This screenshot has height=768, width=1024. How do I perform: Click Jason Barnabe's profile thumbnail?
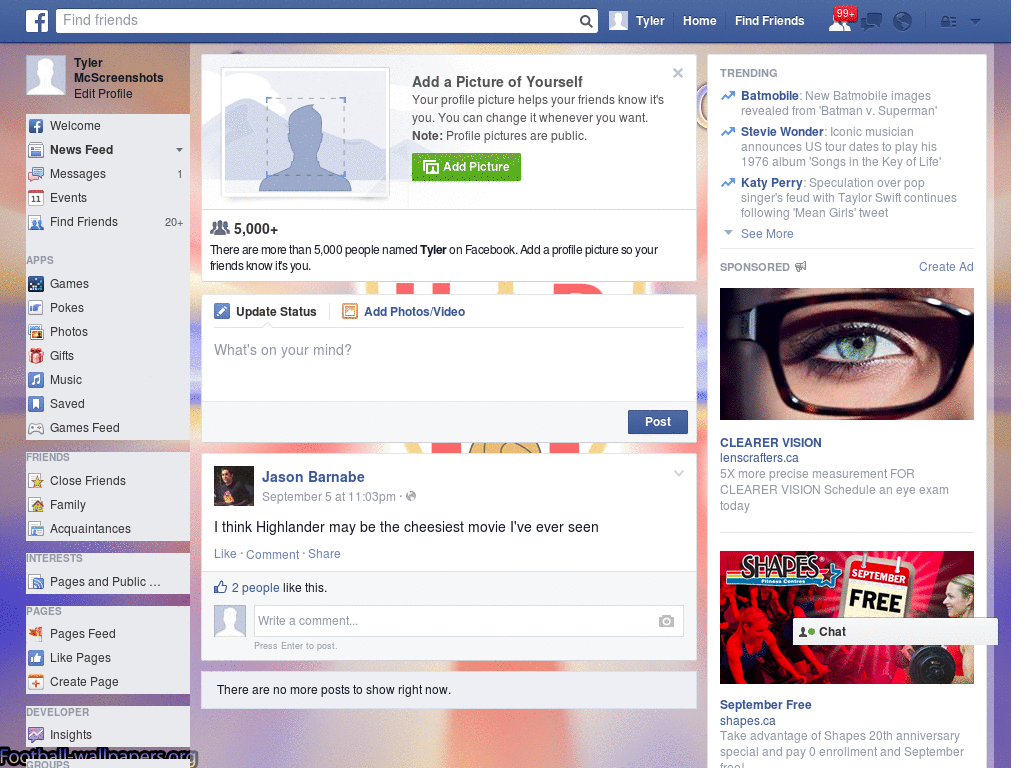tap(234, 486)
